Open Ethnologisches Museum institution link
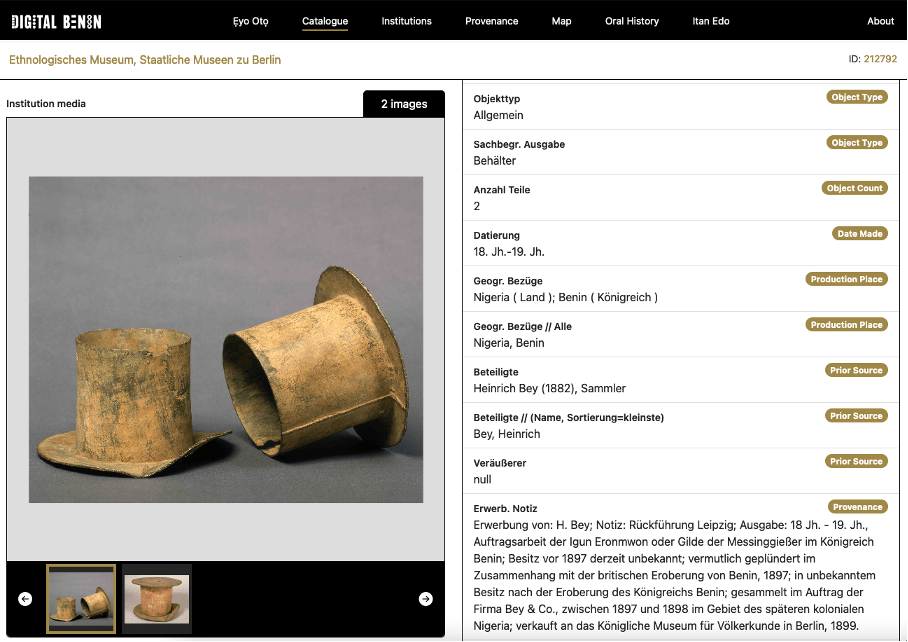The width and height of the screenshot is (908, 642). (145, 60)
